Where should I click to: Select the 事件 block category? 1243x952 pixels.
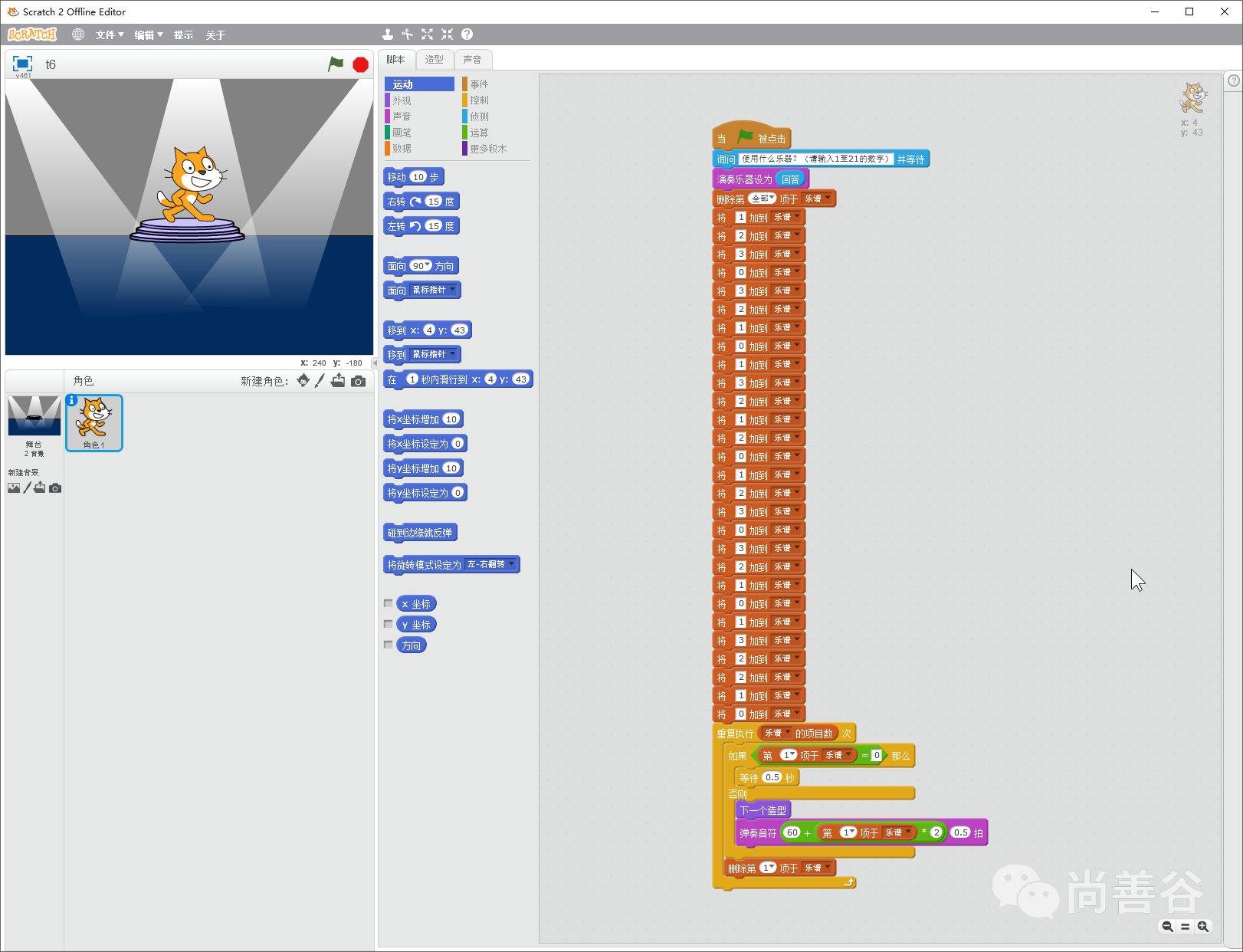click(x=496, y=84)
